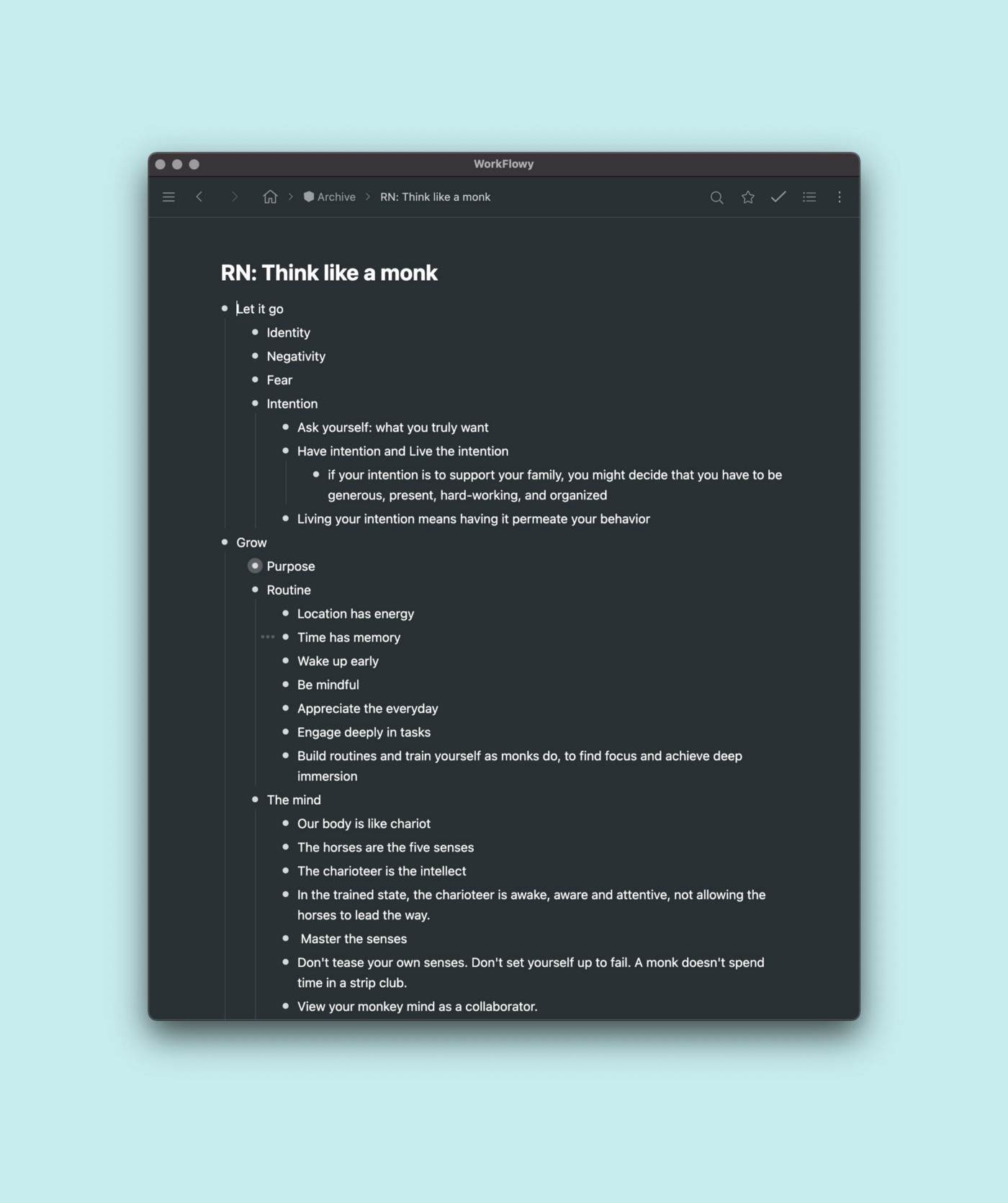Toggle completed items with the checkmark icon
Image resolution: width=1008 pixels, height=1203 pixels.
click(x=778, y=197)
